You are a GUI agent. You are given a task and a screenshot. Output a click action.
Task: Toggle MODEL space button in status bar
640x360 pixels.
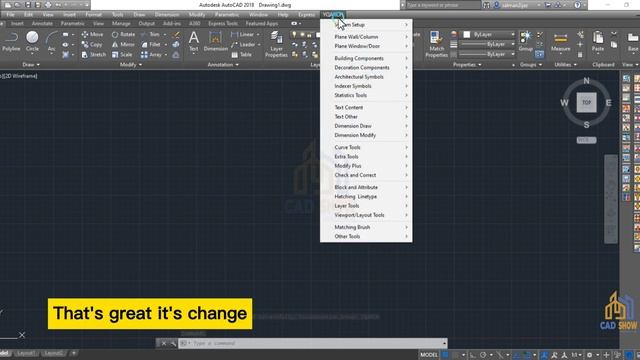coord(429,355)
